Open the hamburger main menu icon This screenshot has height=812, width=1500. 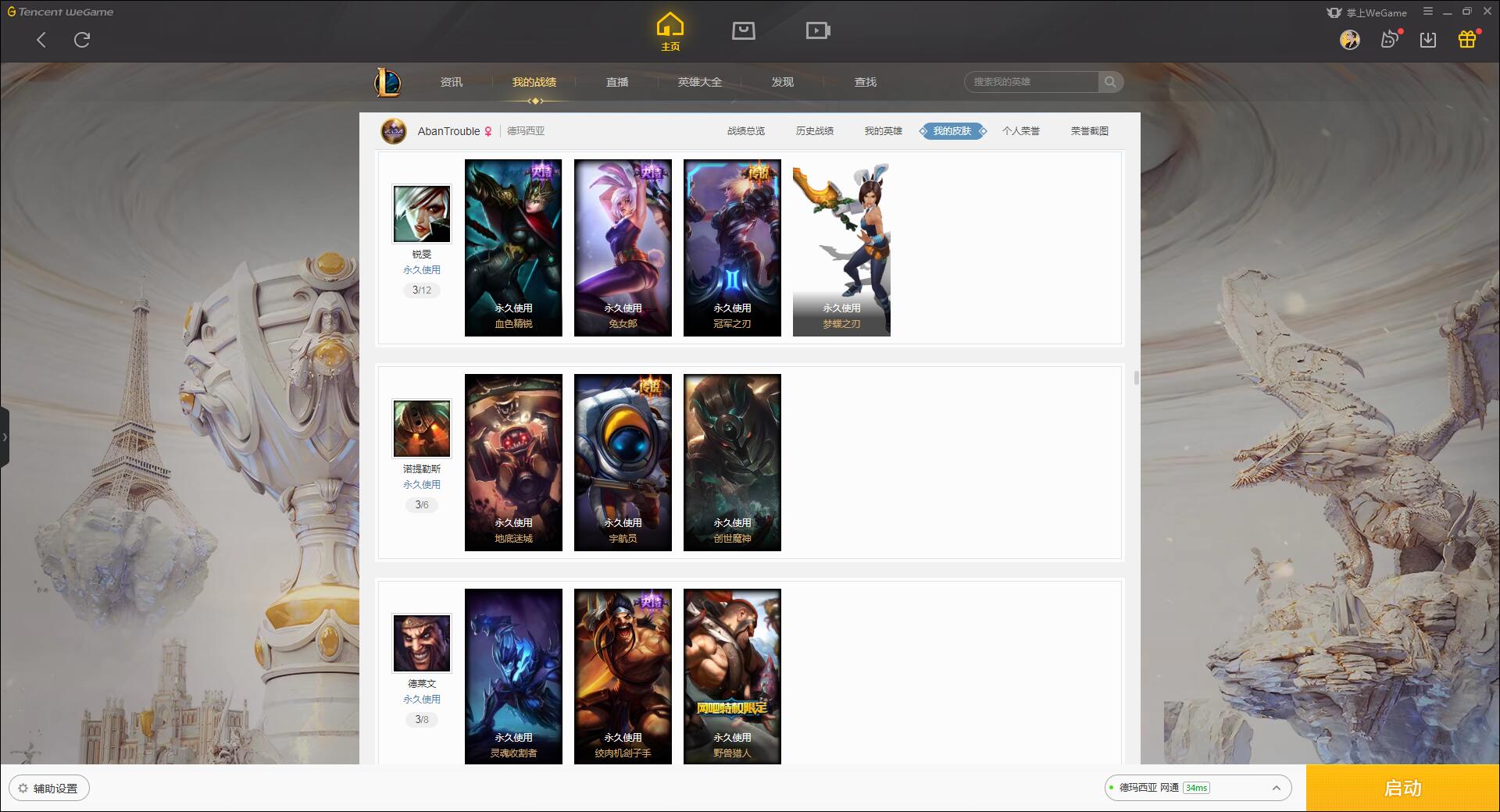(x=1427, y=12)
